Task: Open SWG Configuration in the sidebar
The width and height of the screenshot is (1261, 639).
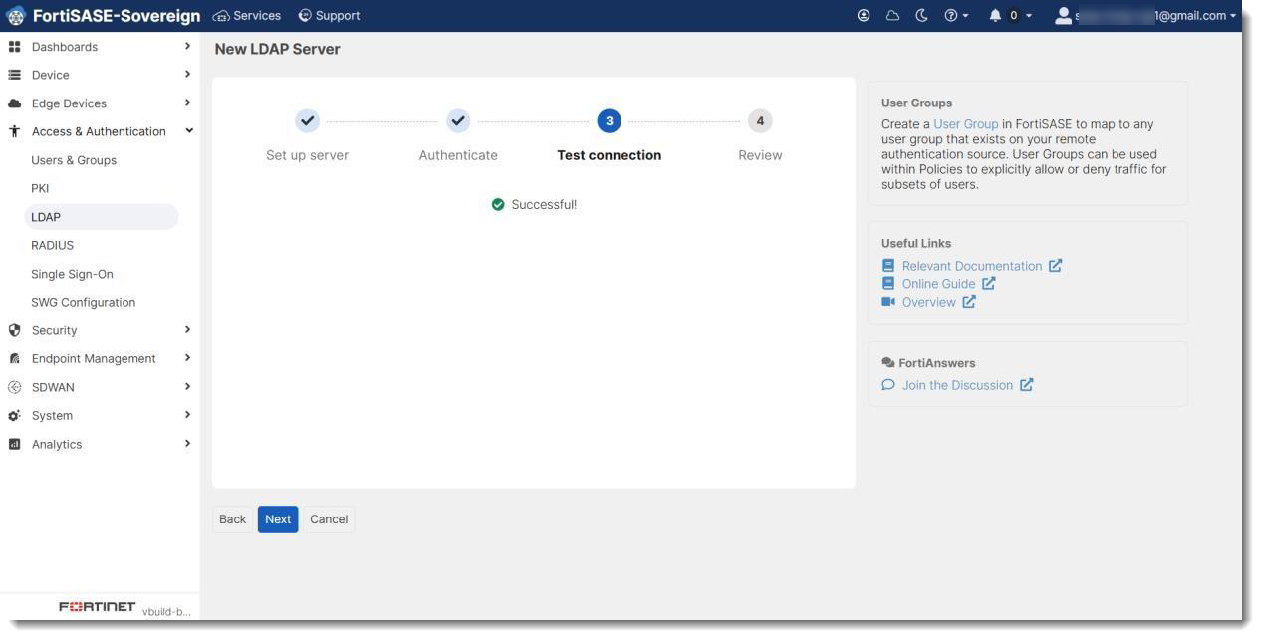Action: (x=83, y=302)
